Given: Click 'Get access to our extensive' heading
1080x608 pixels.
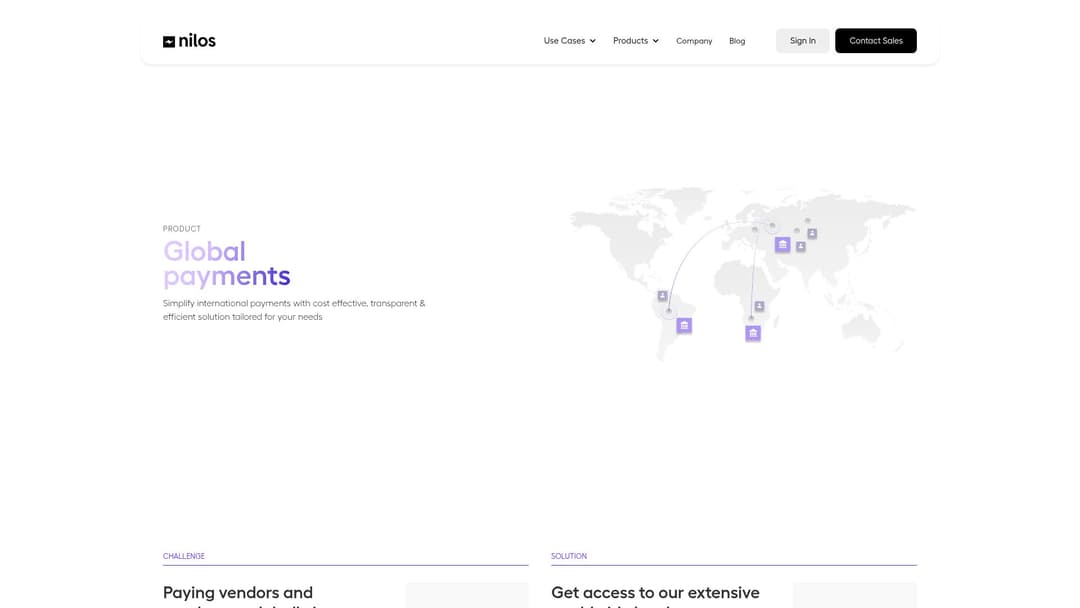Looking at the screenshot, I should coord(655,592).
